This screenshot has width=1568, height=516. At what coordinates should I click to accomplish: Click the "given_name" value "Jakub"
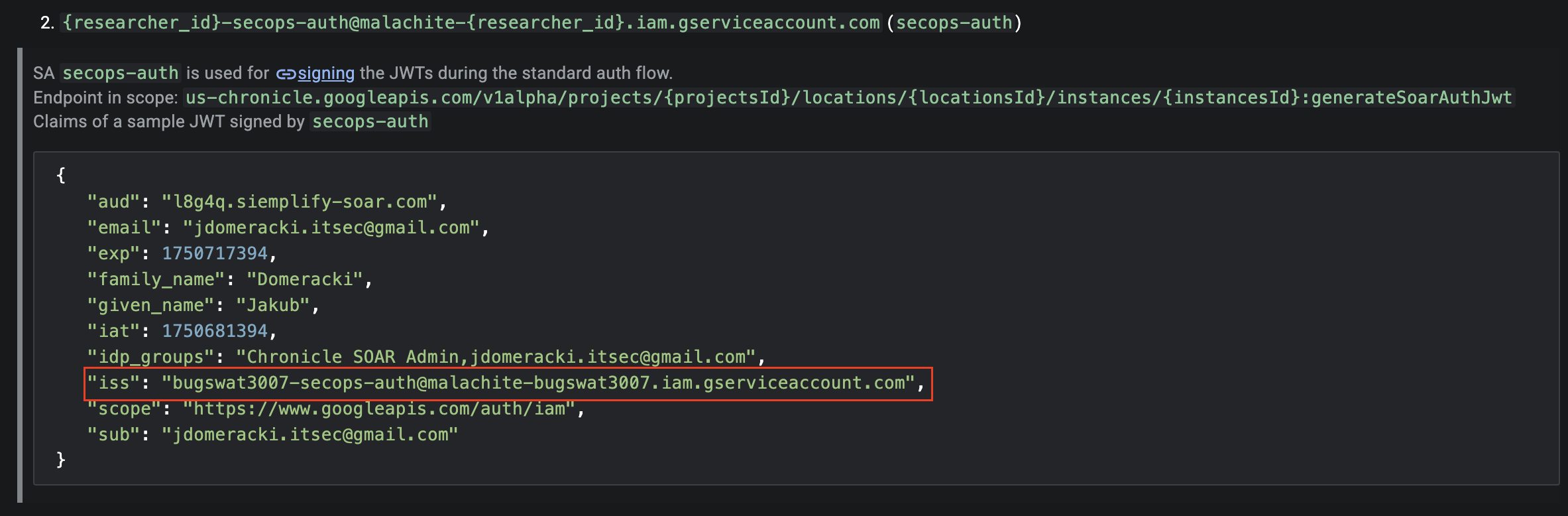(x=273, y=305)
